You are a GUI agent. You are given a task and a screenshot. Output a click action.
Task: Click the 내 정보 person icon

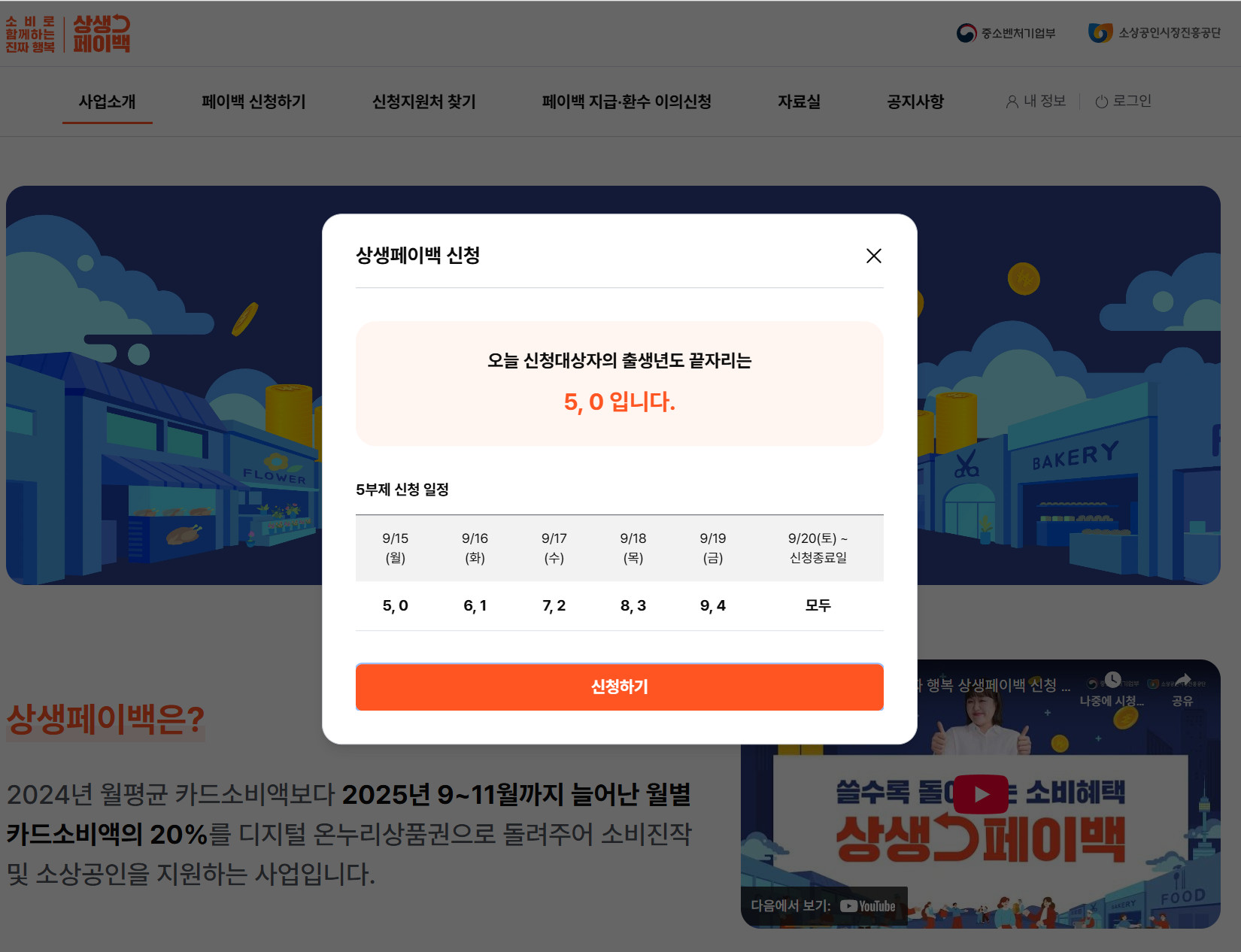[x=1012, y=102]
